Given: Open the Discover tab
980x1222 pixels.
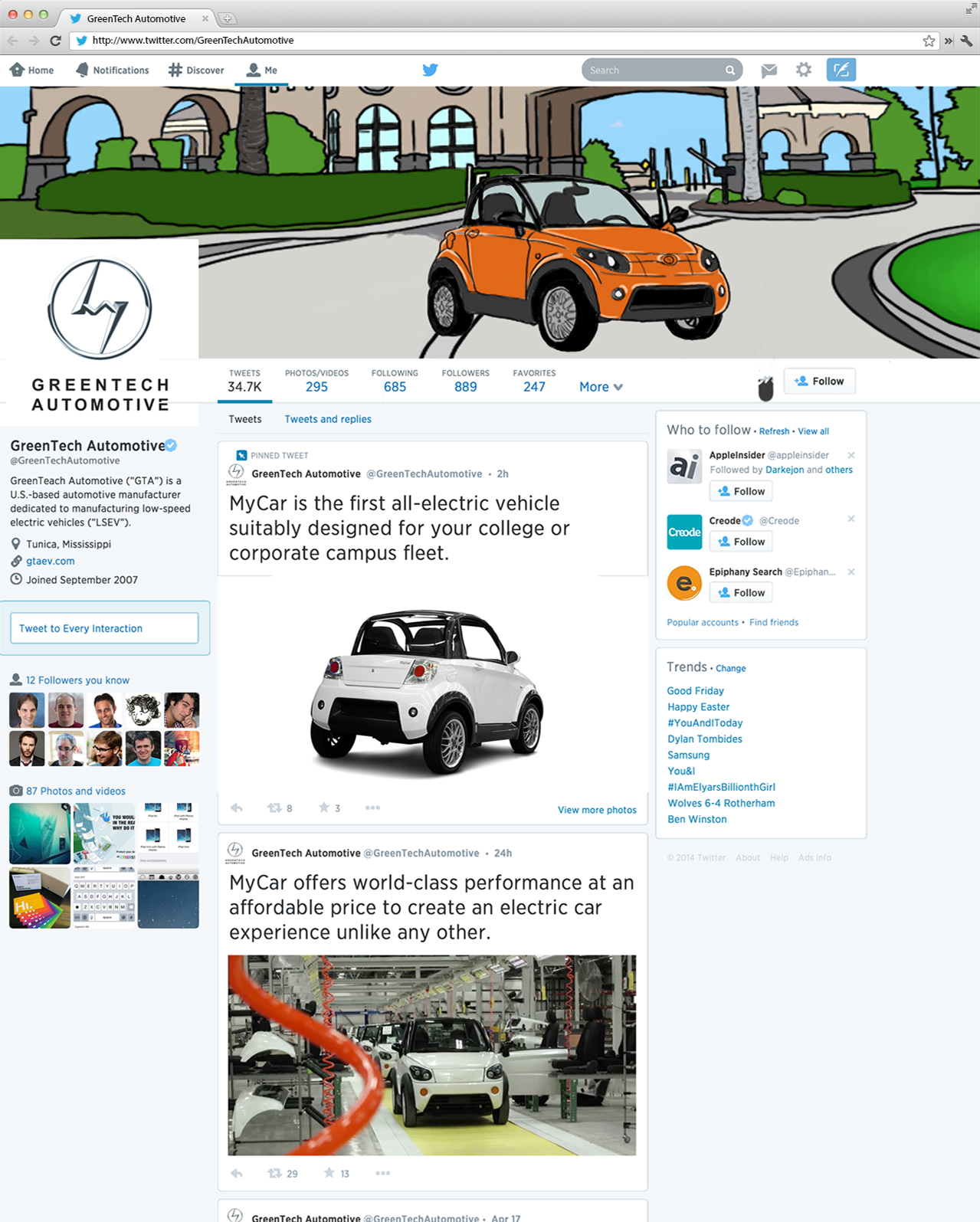Looking at the screenshot, I should [196, 70].
